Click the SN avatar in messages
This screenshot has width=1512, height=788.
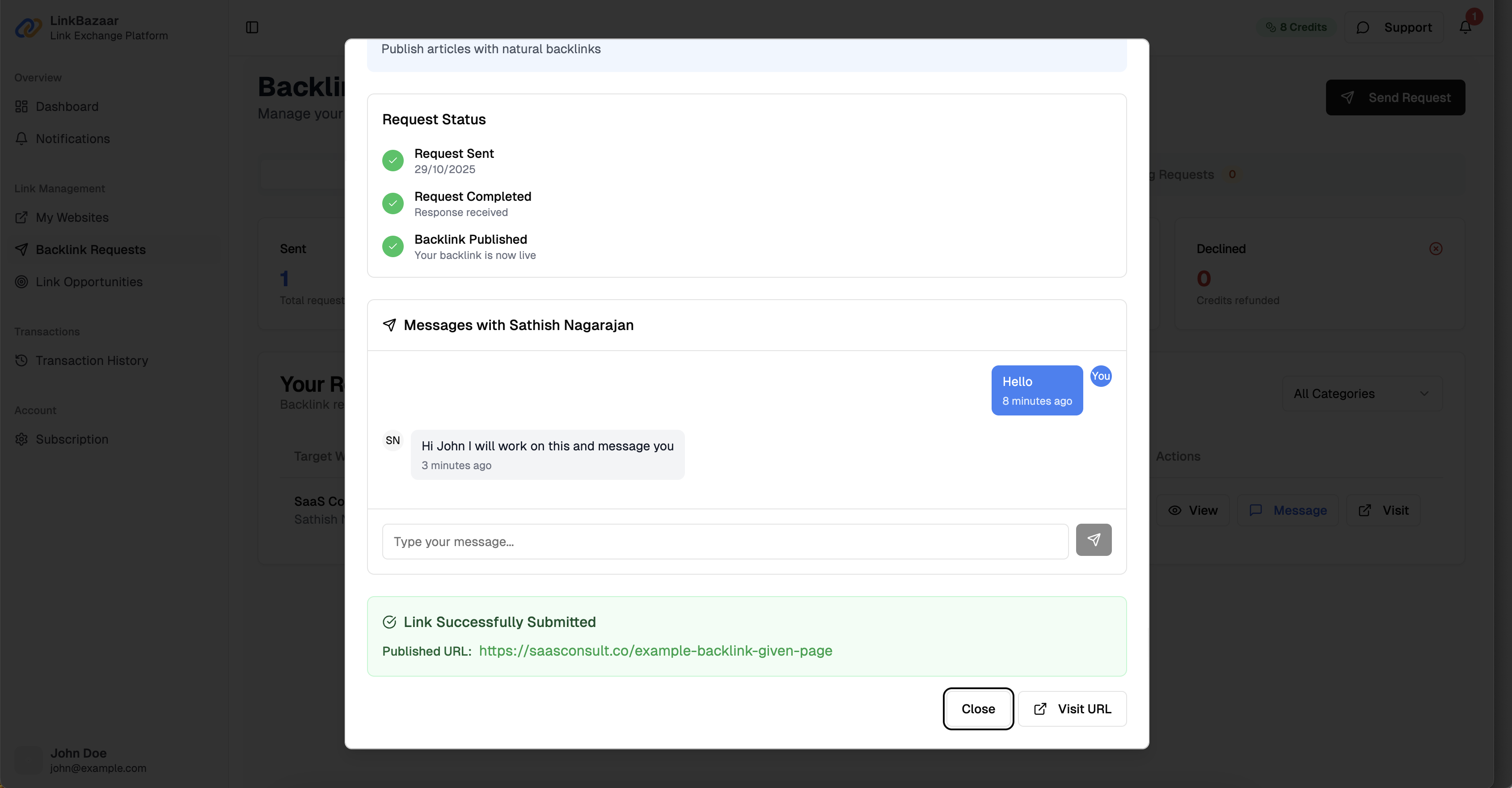[393, 441]
